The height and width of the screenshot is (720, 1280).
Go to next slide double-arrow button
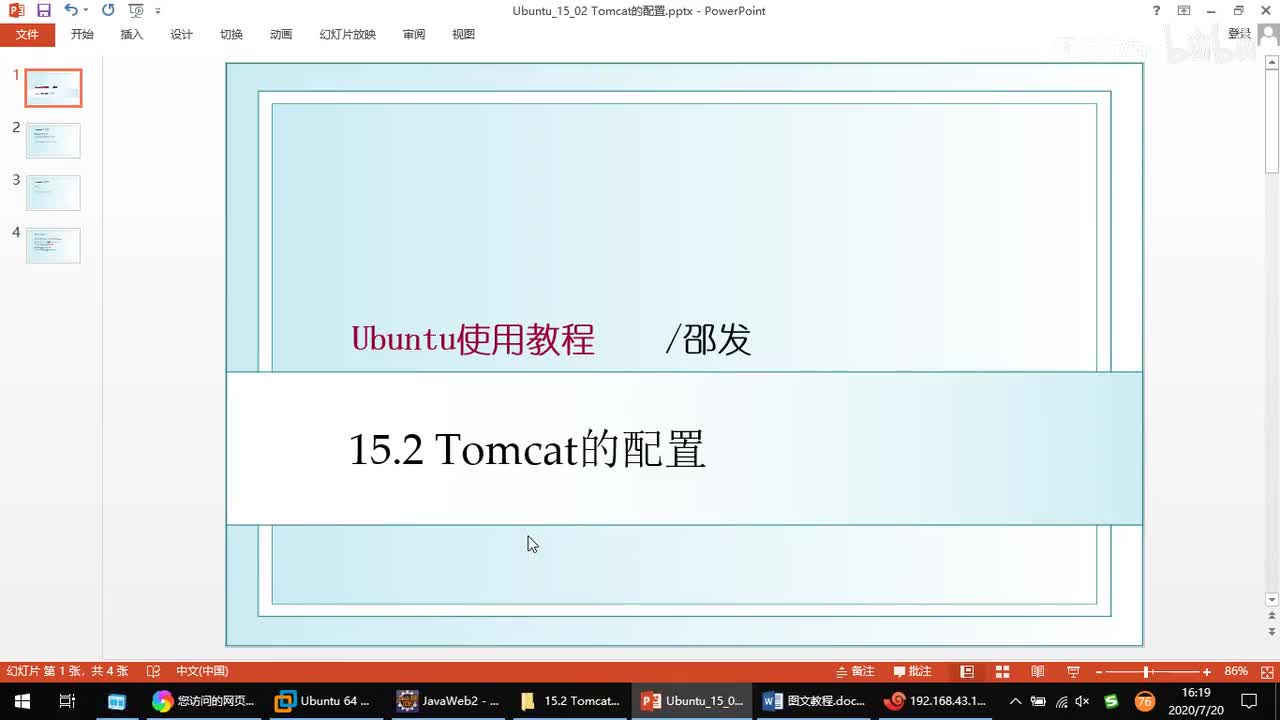tap(1272, 633)
